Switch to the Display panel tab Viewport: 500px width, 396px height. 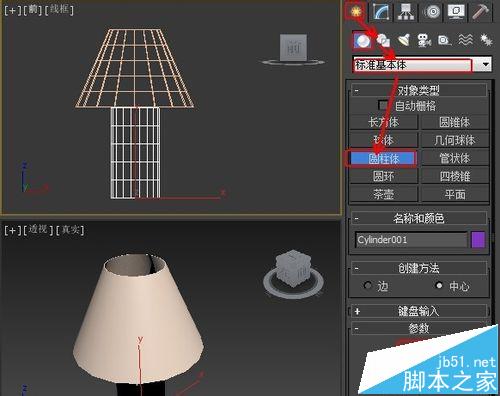click(457, 12)
